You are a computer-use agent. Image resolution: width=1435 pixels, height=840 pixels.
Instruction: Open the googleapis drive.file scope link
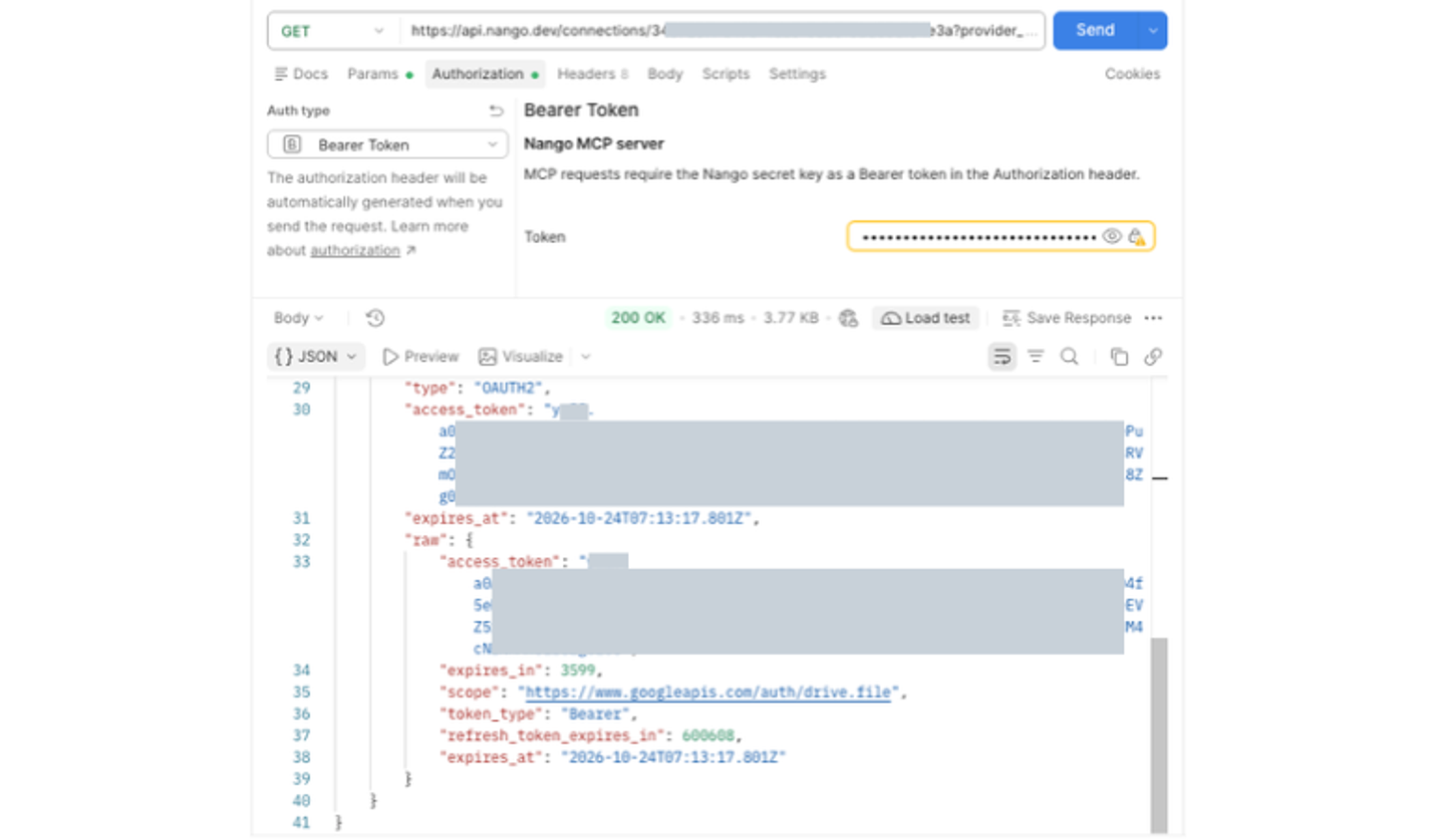pos(708,693)
